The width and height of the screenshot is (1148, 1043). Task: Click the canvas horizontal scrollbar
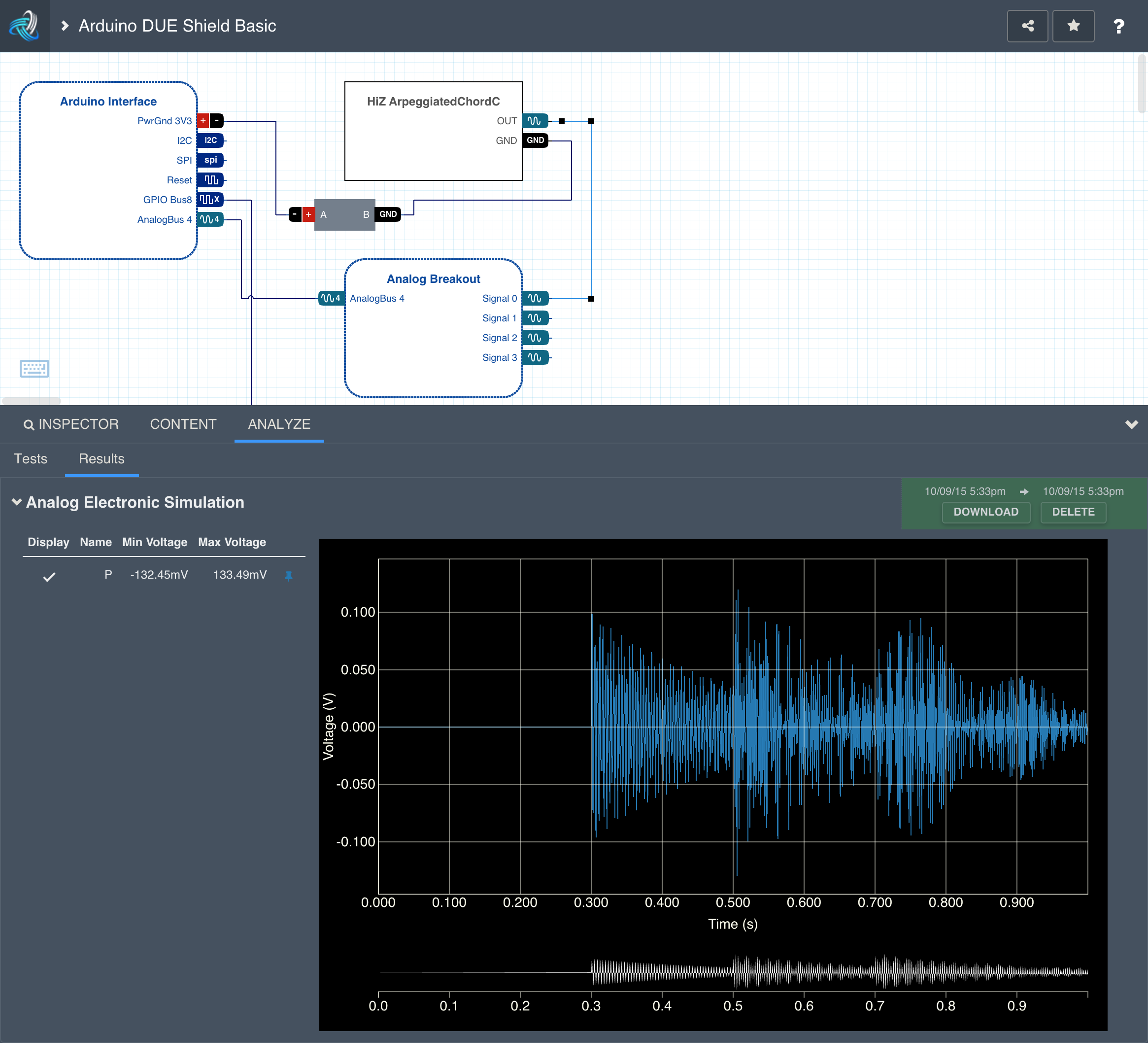click(32, 400)
